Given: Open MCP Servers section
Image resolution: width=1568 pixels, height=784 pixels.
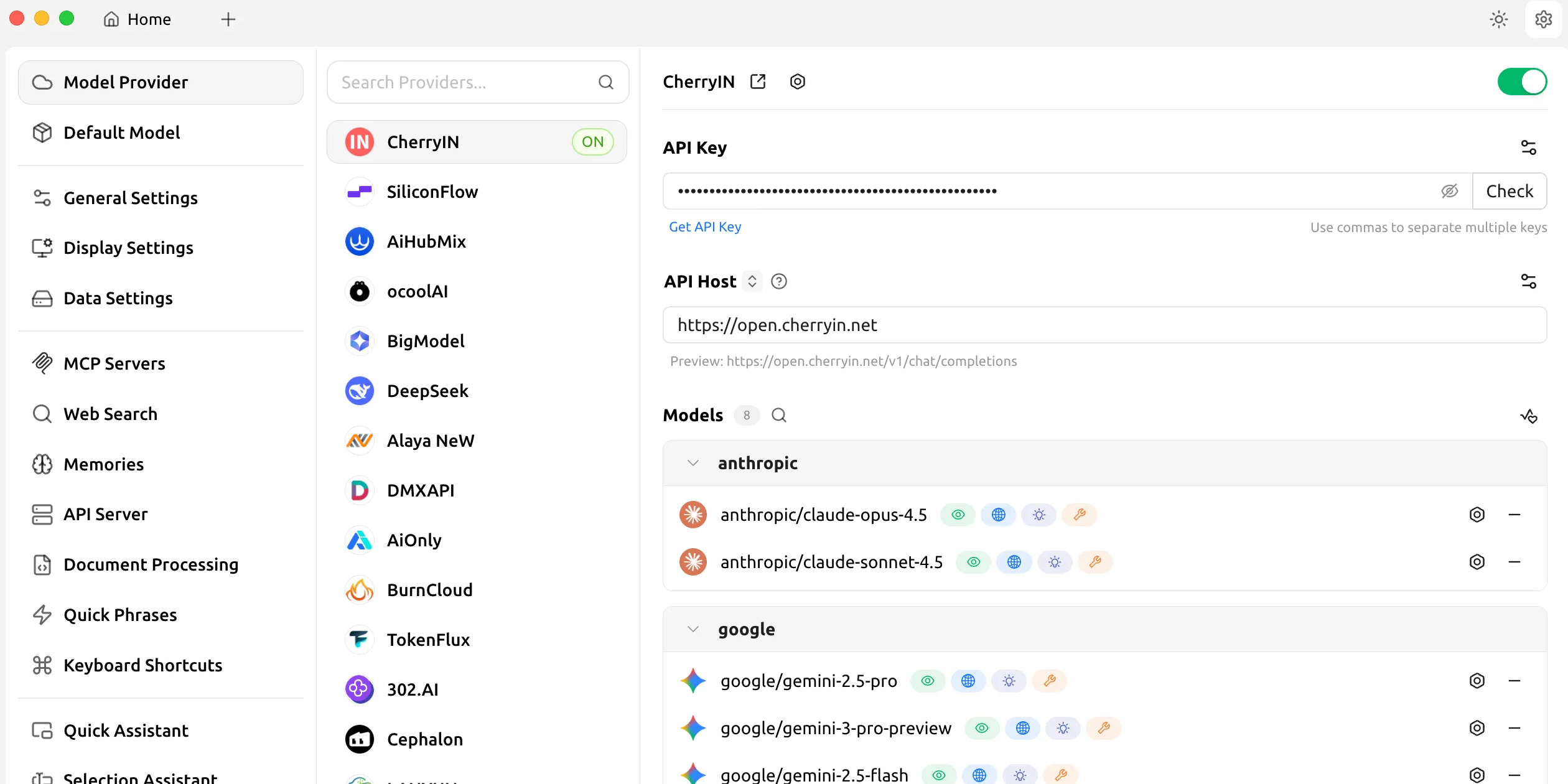Looking at the screenshot, I should 161,363.
